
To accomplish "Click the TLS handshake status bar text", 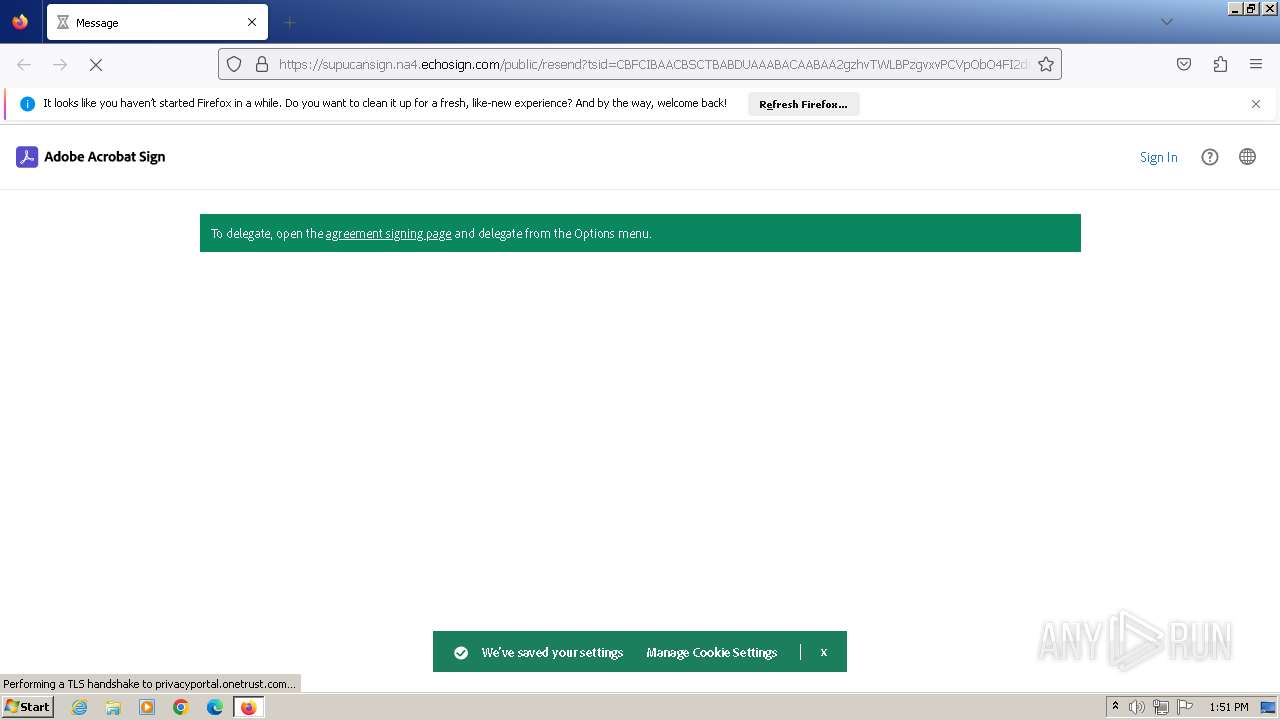I will (x=150, y=684).
